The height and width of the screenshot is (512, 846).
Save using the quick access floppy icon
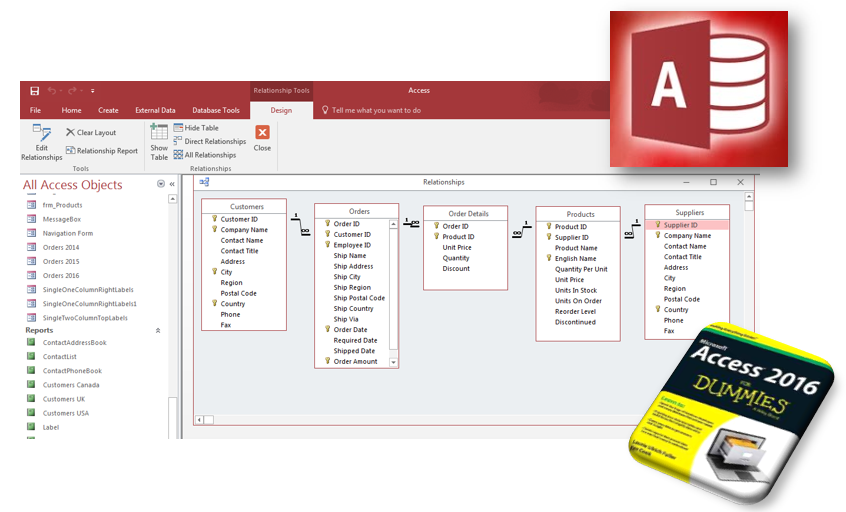point(35,91)
